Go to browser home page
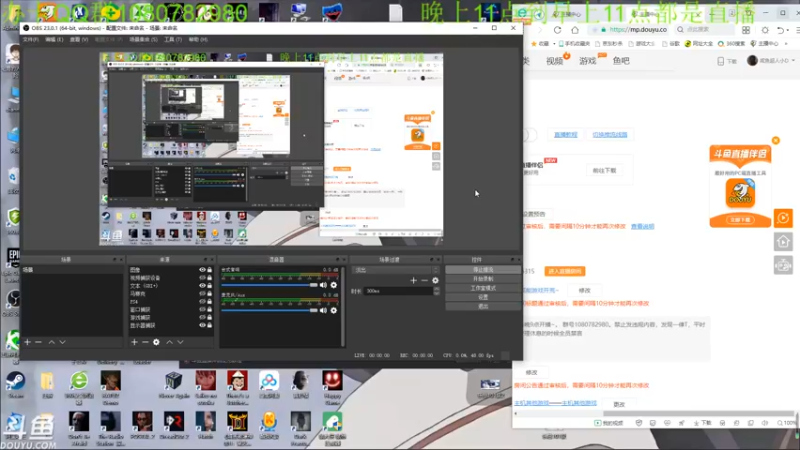Image resolution: width=800 pixels, height=450 pixels. coord(575,30)
